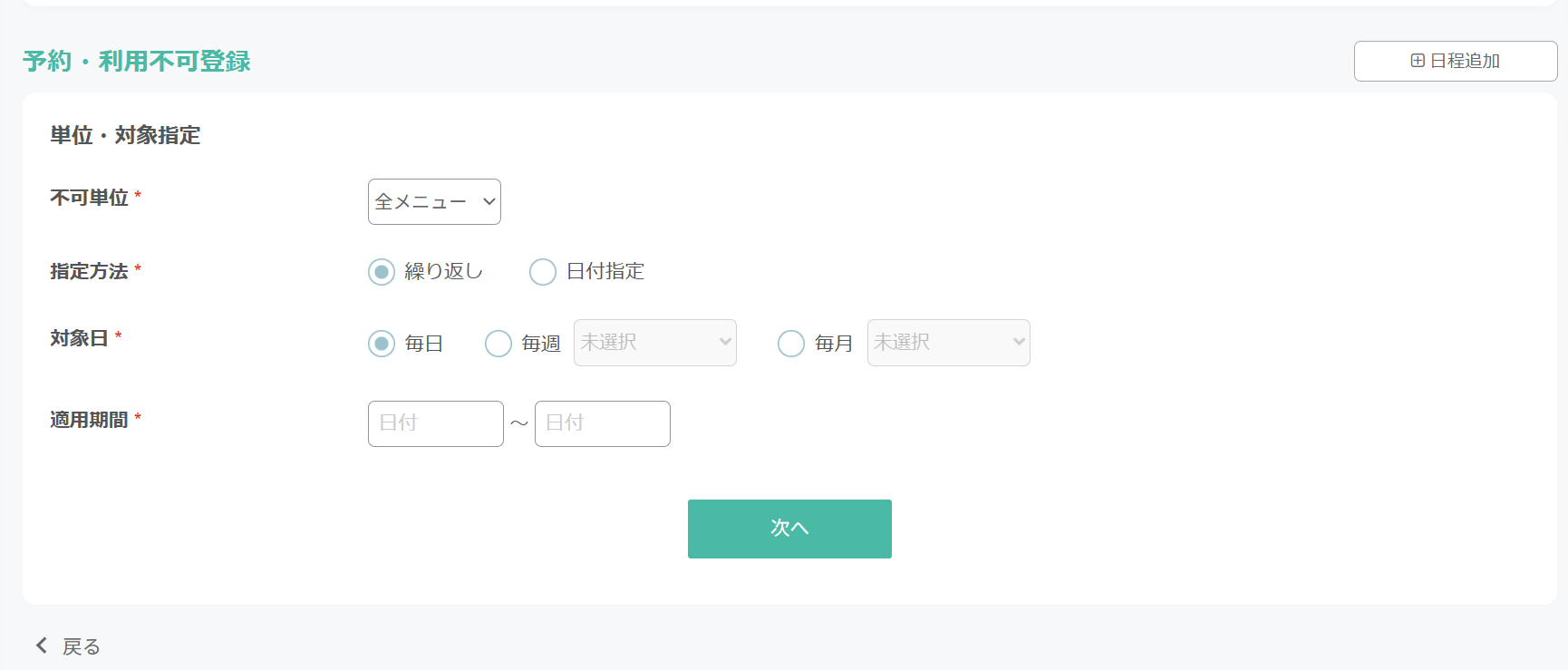Click the 予約・利用不可登録 heading
Screen dimensions: 1568x670
tap(137, 61)
